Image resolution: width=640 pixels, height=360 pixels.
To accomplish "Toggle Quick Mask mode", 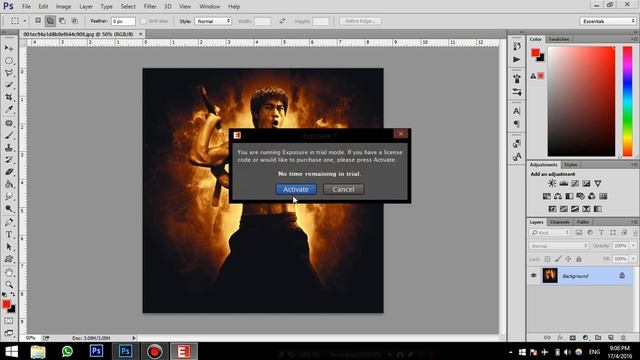I will pyautogui.click(x=9, y=321).
